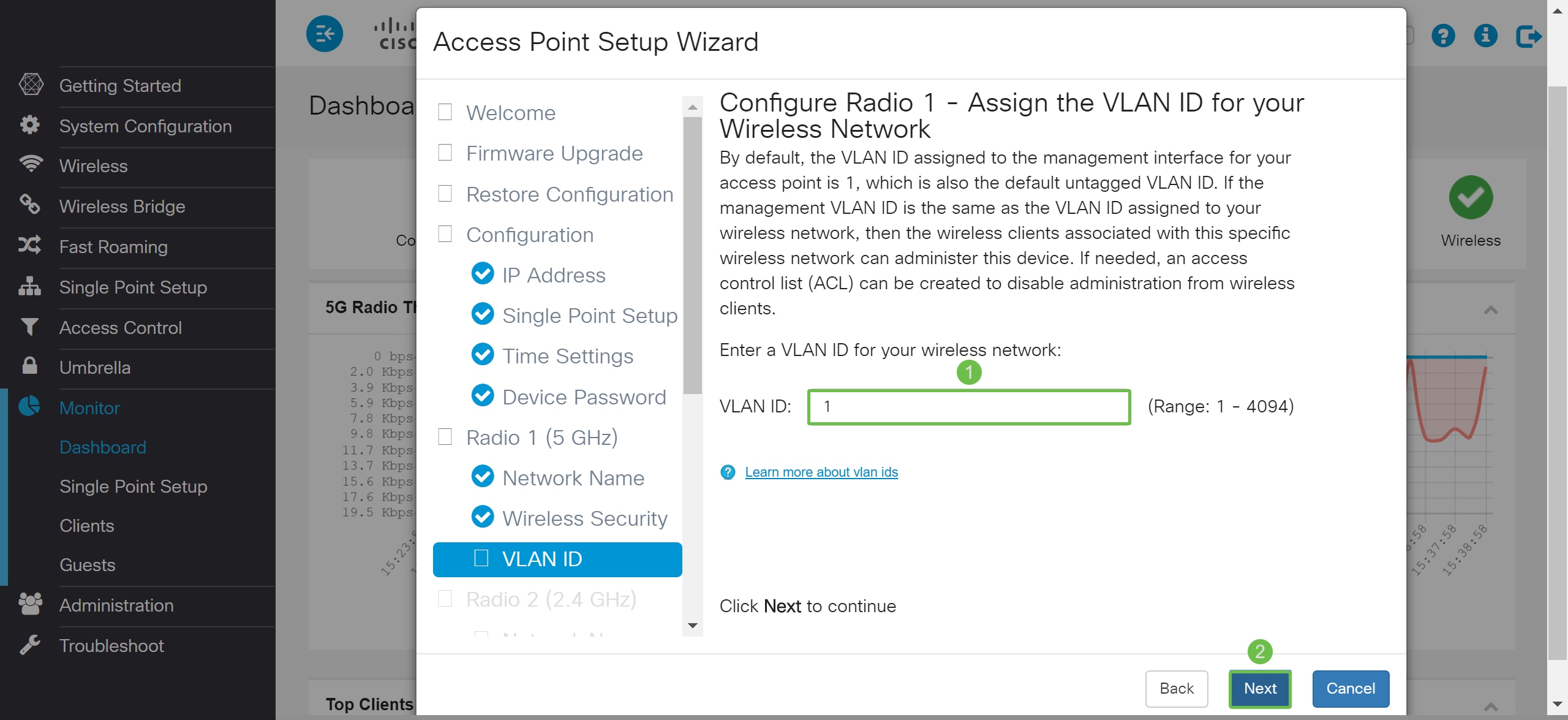Viewport: 1568px width, 720px height.
Task: Click the VLAN ID input field
Action: pos(969,407)
